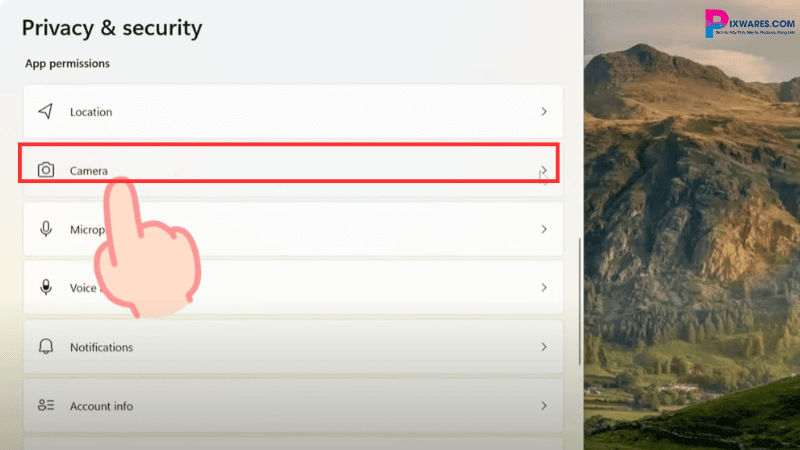The image size is (800, 450).
Task: Open the Account info label
Action: pyautogui.click(x=101, y=406)
